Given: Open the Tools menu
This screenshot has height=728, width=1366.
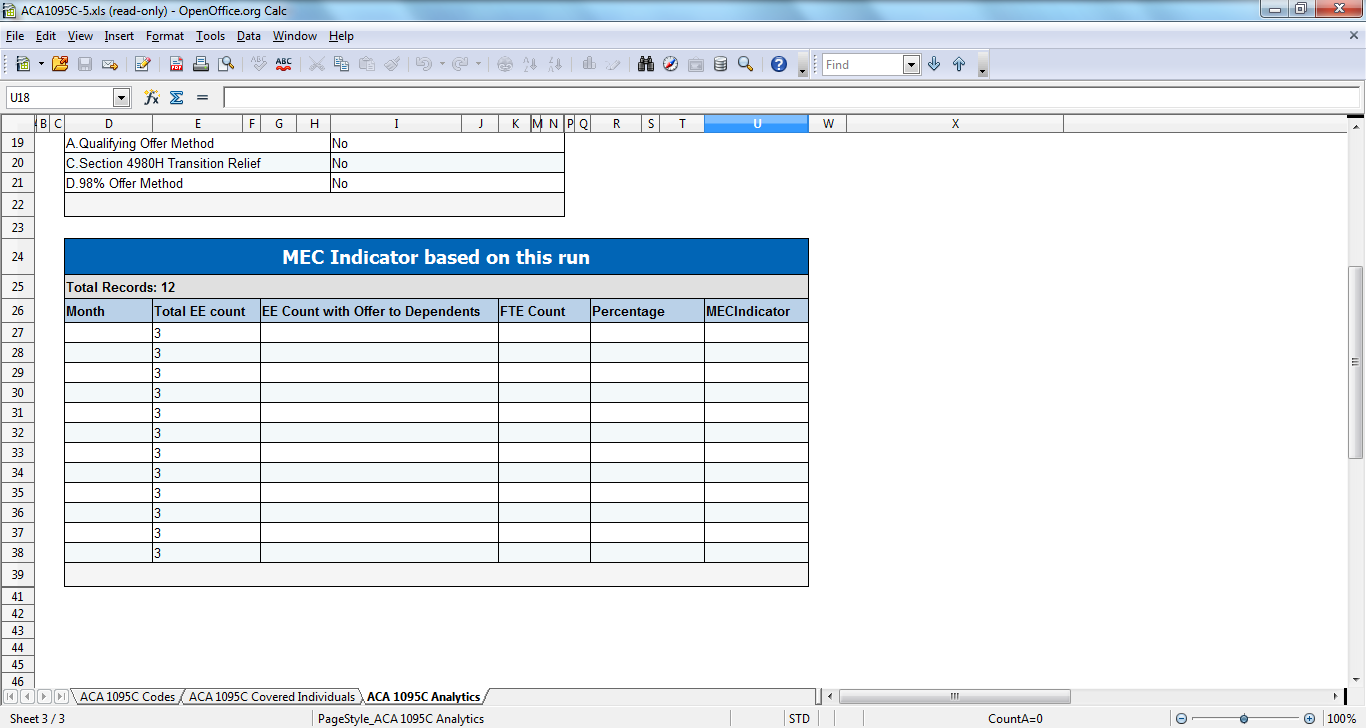Looking at the screenshot, I should 210,36.
